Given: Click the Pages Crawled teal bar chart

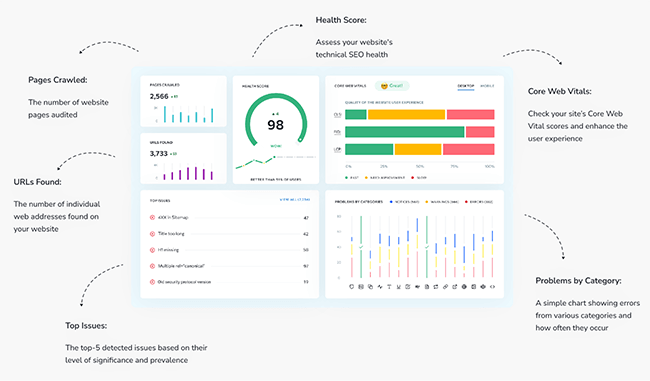Looking at the screenshot, I should tap(184, 114).
